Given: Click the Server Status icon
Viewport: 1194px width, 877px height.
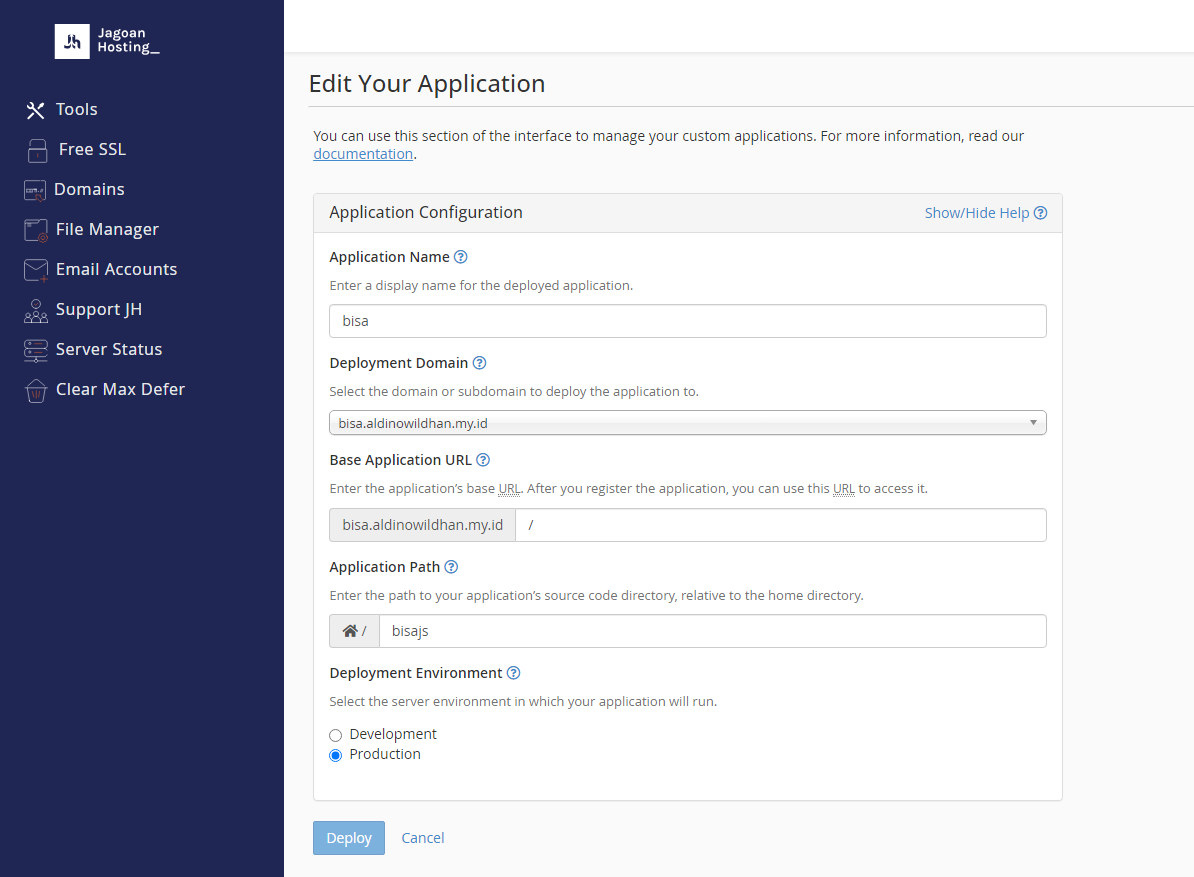Looking at the screenshot, I should pyautogui.click(x=36, y=350).
